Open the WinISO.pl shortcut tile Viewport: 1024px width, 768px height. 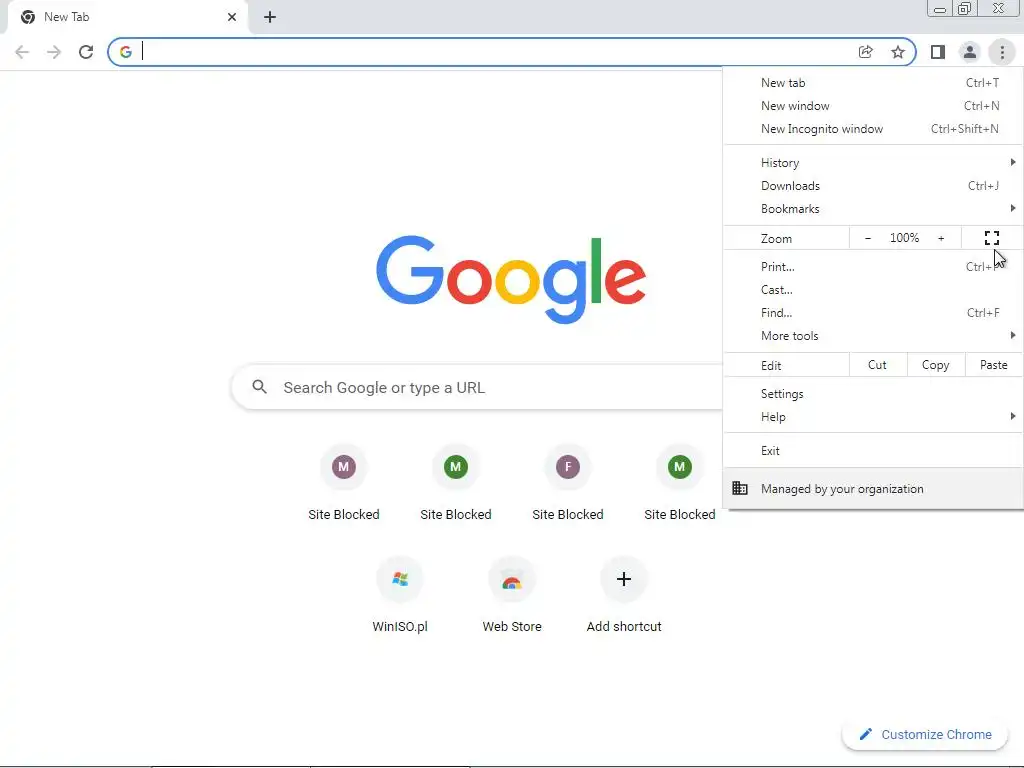click(x=400, y=595)
